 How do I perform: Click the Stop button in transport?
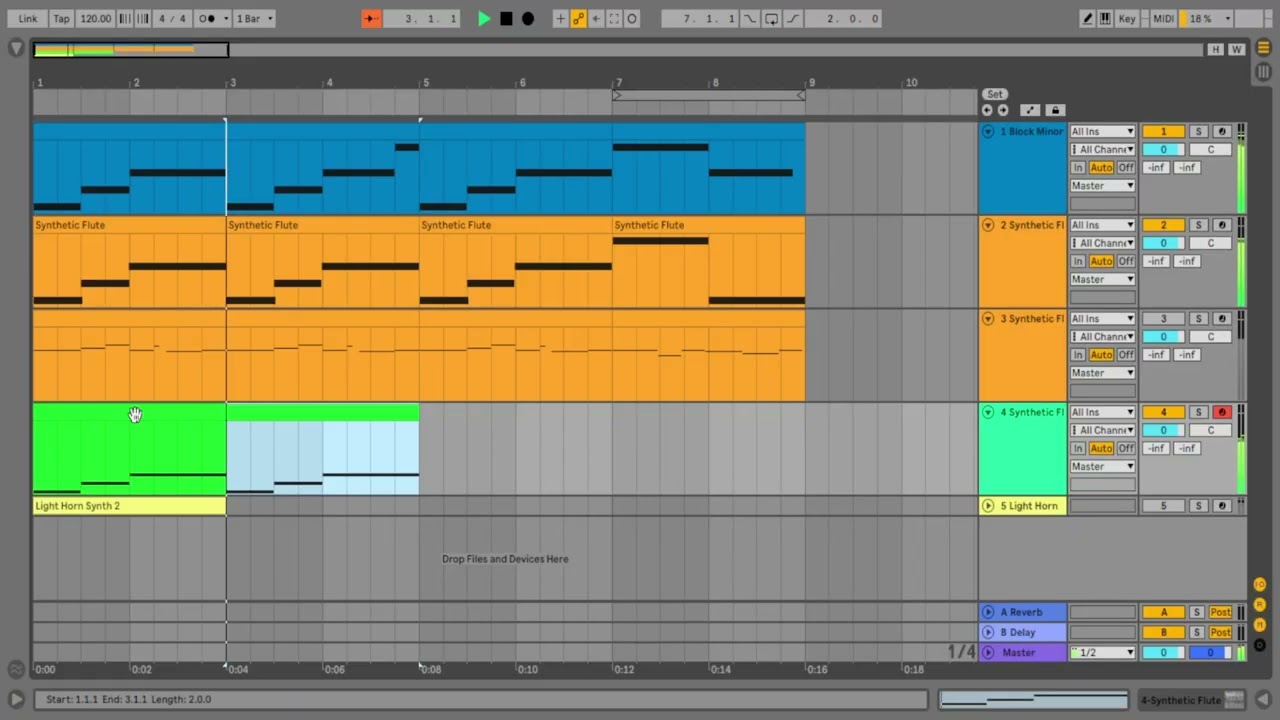(x=506, y=18)
